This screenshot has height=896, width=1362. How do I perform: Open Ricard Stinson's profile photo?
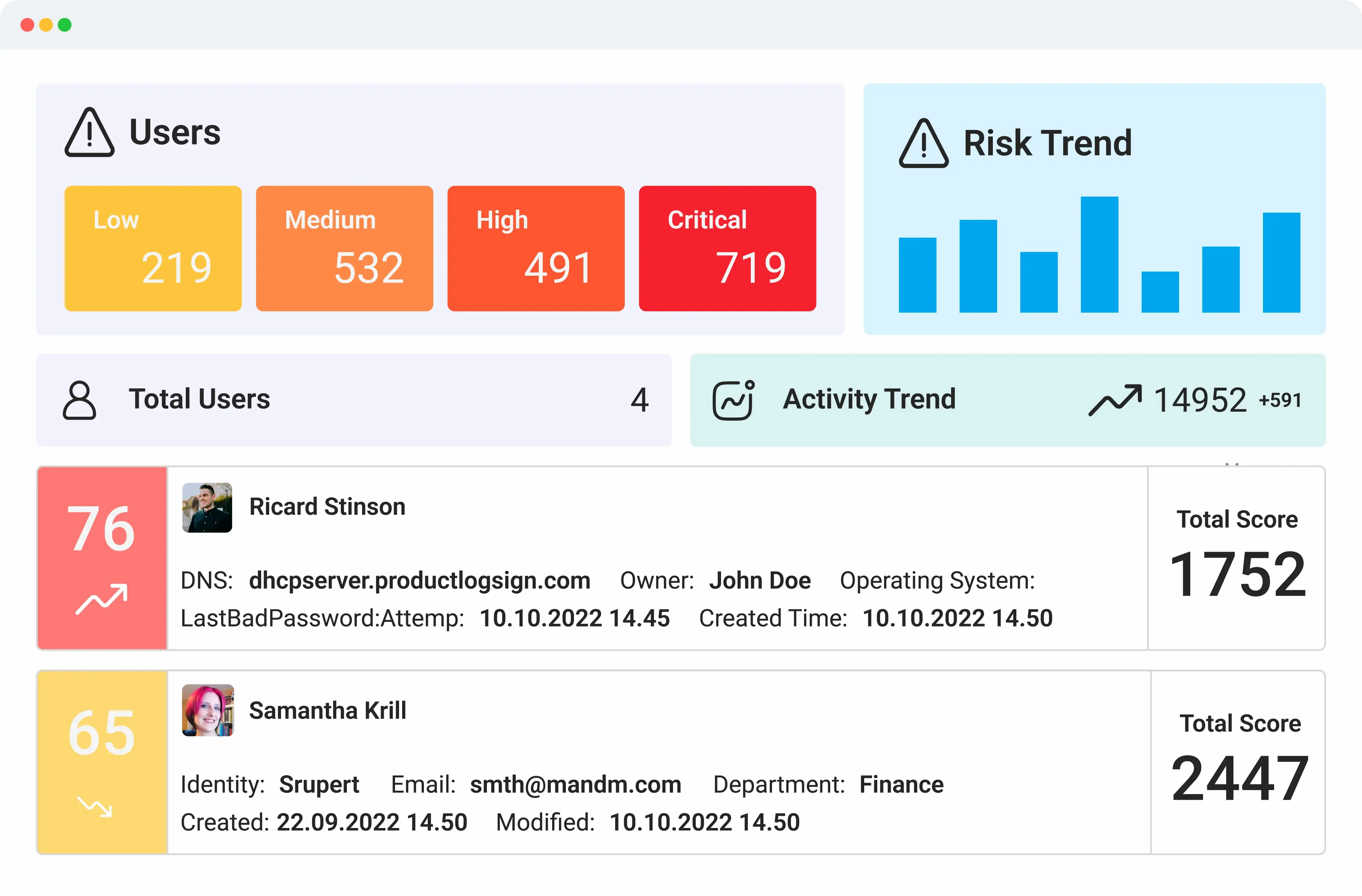coord(207,508)
